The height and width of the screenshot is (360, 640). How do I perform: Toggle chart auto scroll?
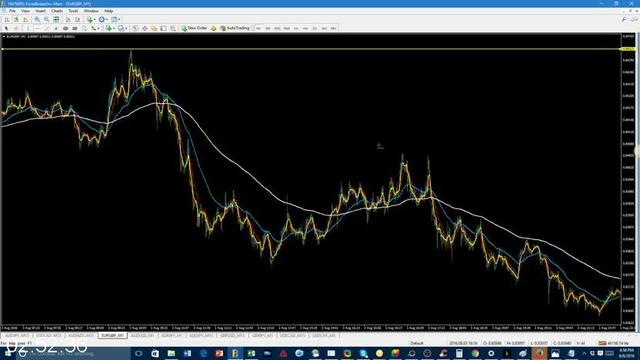point(68,20)
